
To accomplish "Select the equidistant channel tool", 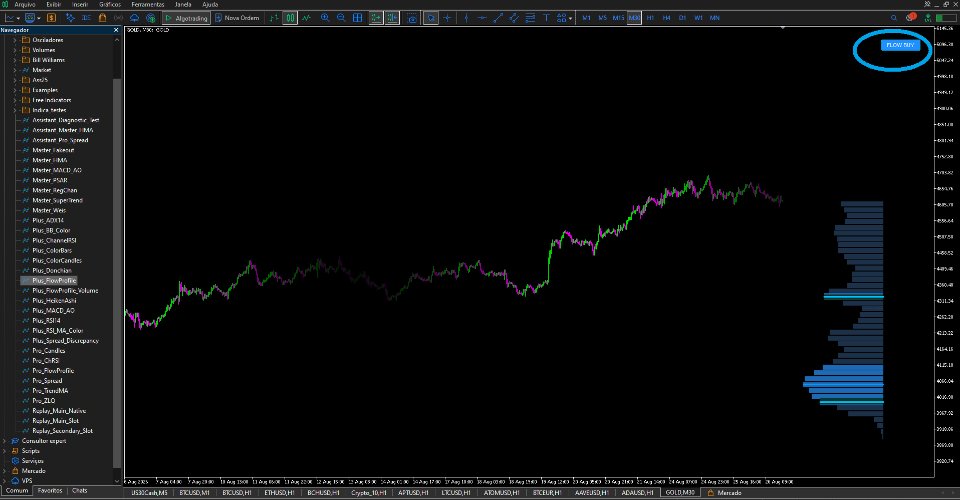I will coord(514,18).
